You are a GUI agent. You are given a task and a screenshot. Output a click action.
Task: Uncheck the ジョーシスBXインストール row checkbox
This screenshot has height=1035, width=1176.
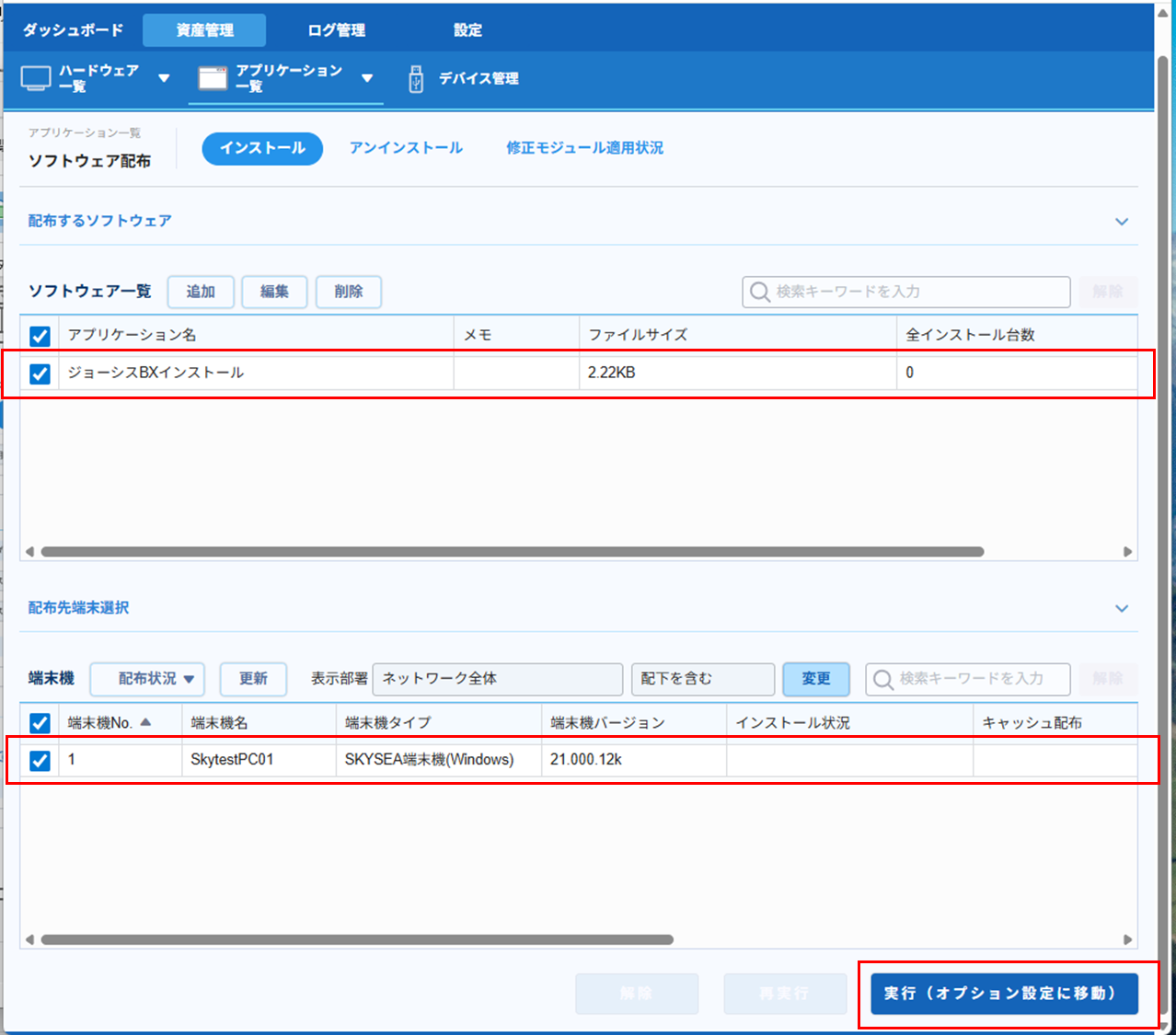[x=40, y=374]
